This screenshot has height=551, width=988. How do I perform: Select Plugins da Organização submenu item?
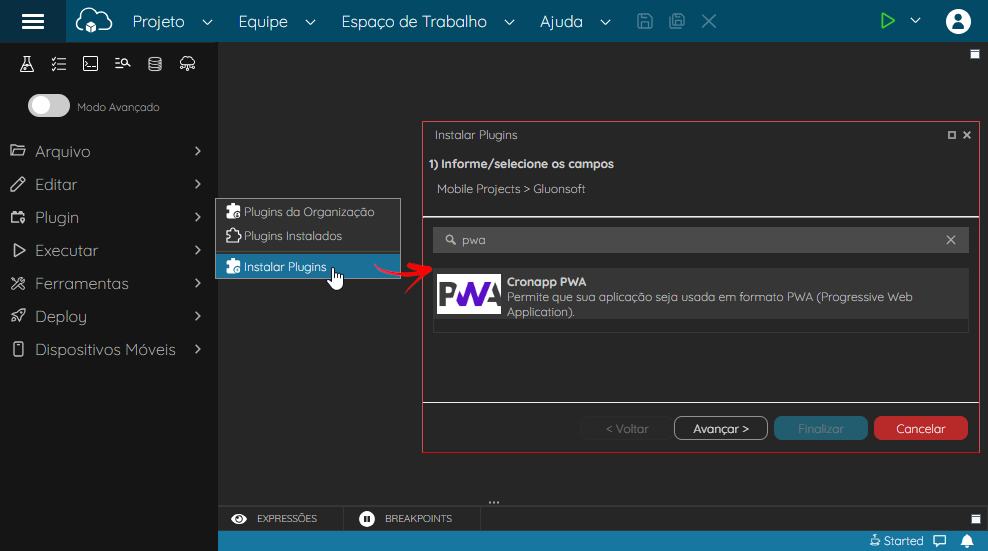pyautogui.click(x=308, y=212)
